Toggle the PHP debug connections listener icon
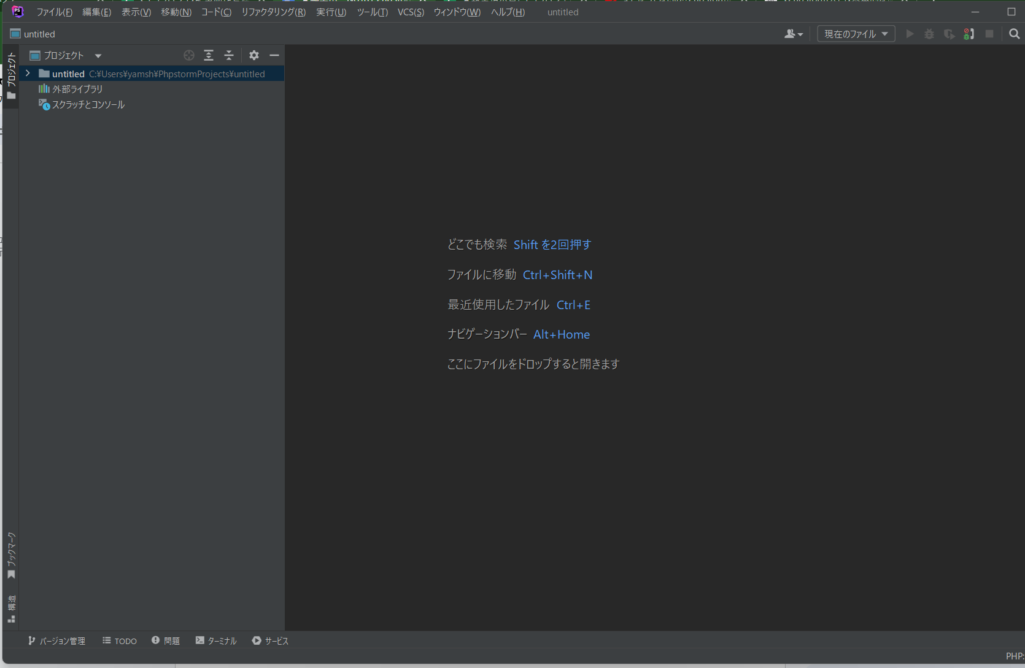The width and height of the screenshot is (1025, 668). coord(969,34)
